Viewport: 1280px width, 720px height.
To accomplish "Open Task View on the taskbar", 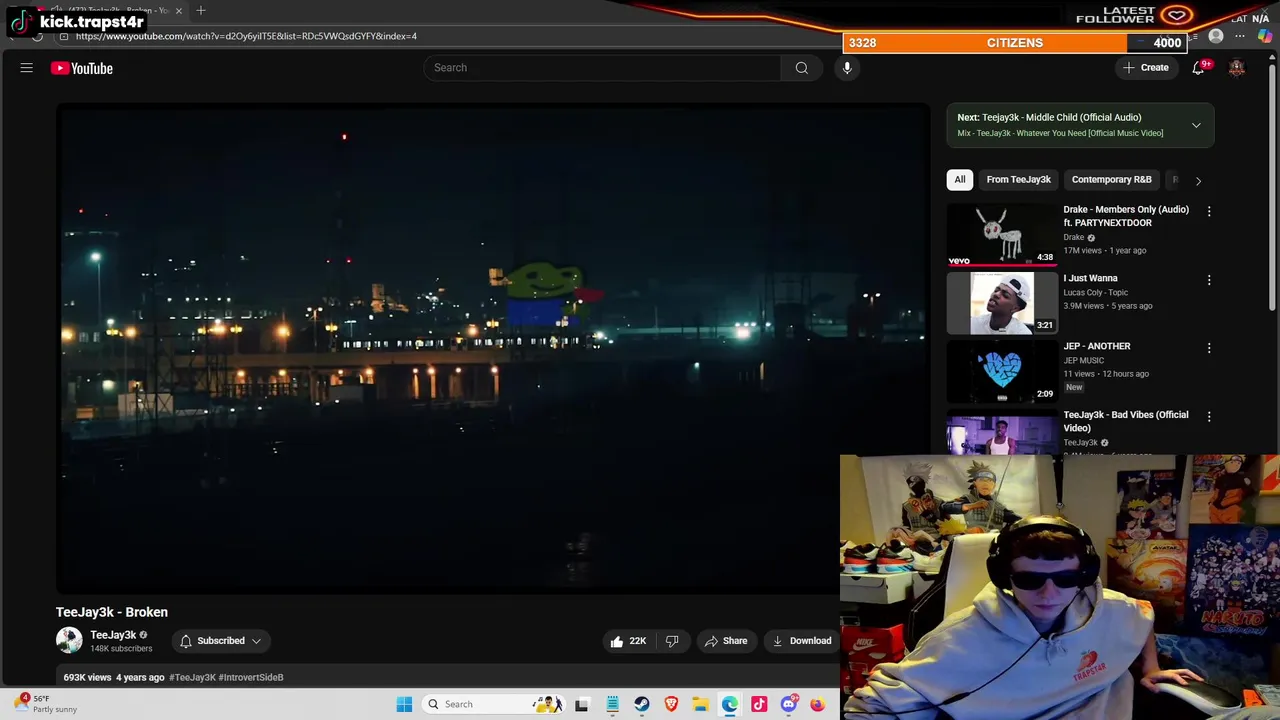I will 582,704.
